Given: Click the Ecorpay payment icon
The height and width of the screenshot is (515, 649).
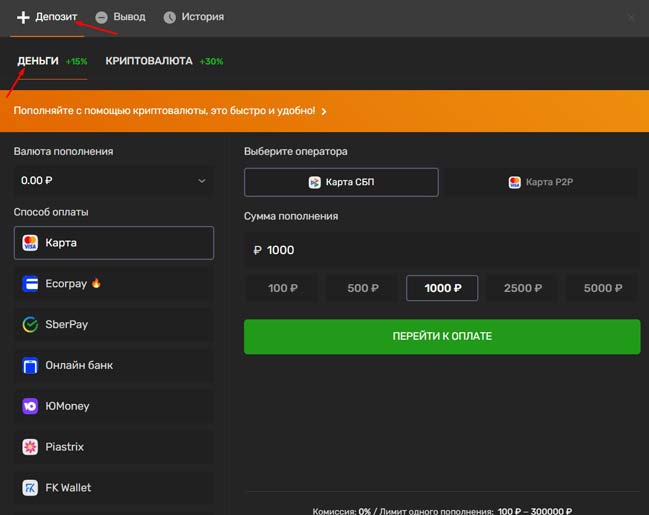Looking at the screenshot, I should click(30, 284).
